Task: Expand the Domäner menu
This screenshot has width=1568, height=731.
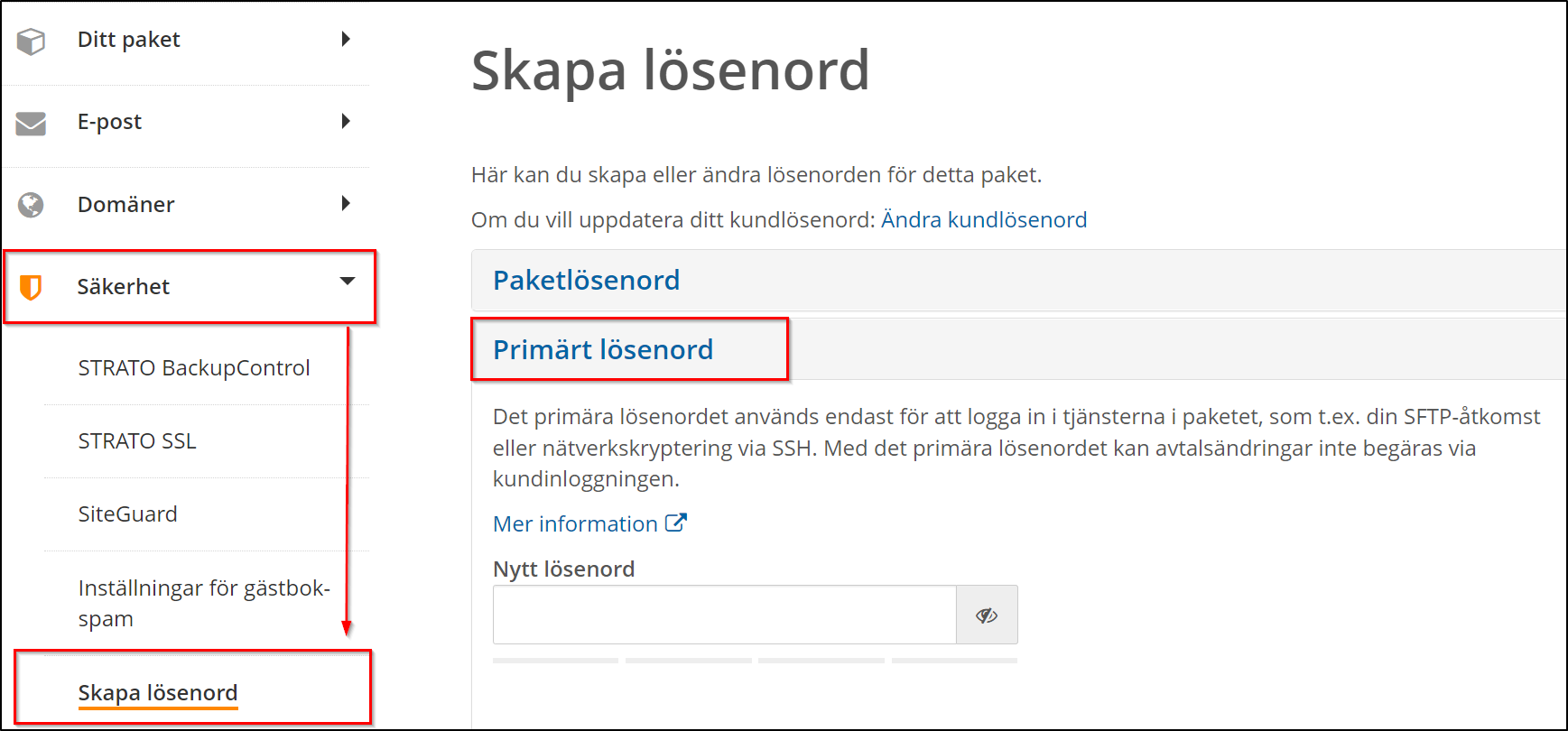Action: (347, 205)
